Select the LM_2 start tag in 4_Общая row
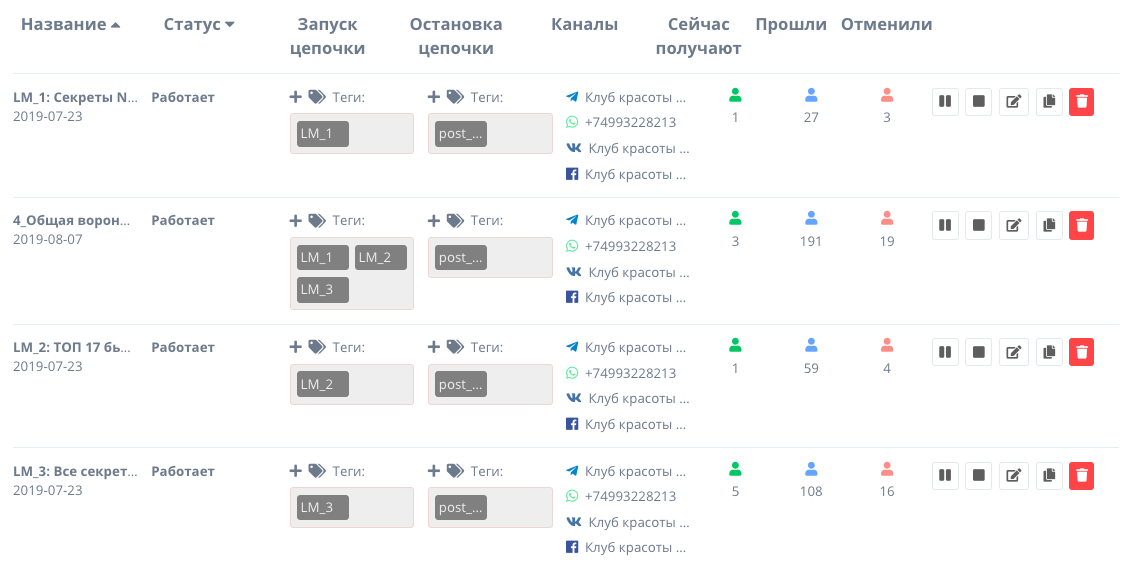Image resolution: width=1133 pixels, height=568 pixels. (x=381, y=257)
